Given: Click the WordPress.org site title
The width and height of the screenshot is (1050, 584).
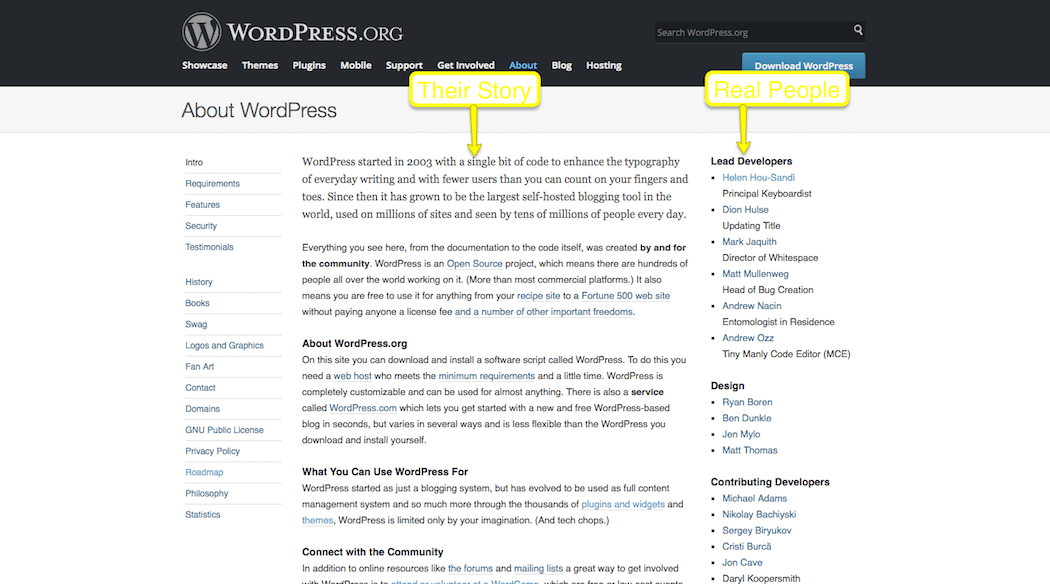Looking at the screenshot, I should 315,32.
